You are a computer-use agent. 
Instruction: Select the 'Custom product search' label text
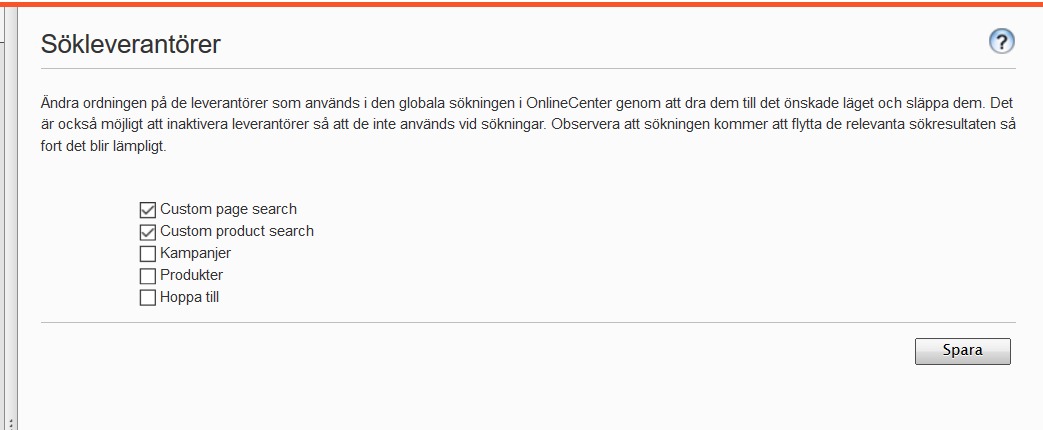[237, 231]
